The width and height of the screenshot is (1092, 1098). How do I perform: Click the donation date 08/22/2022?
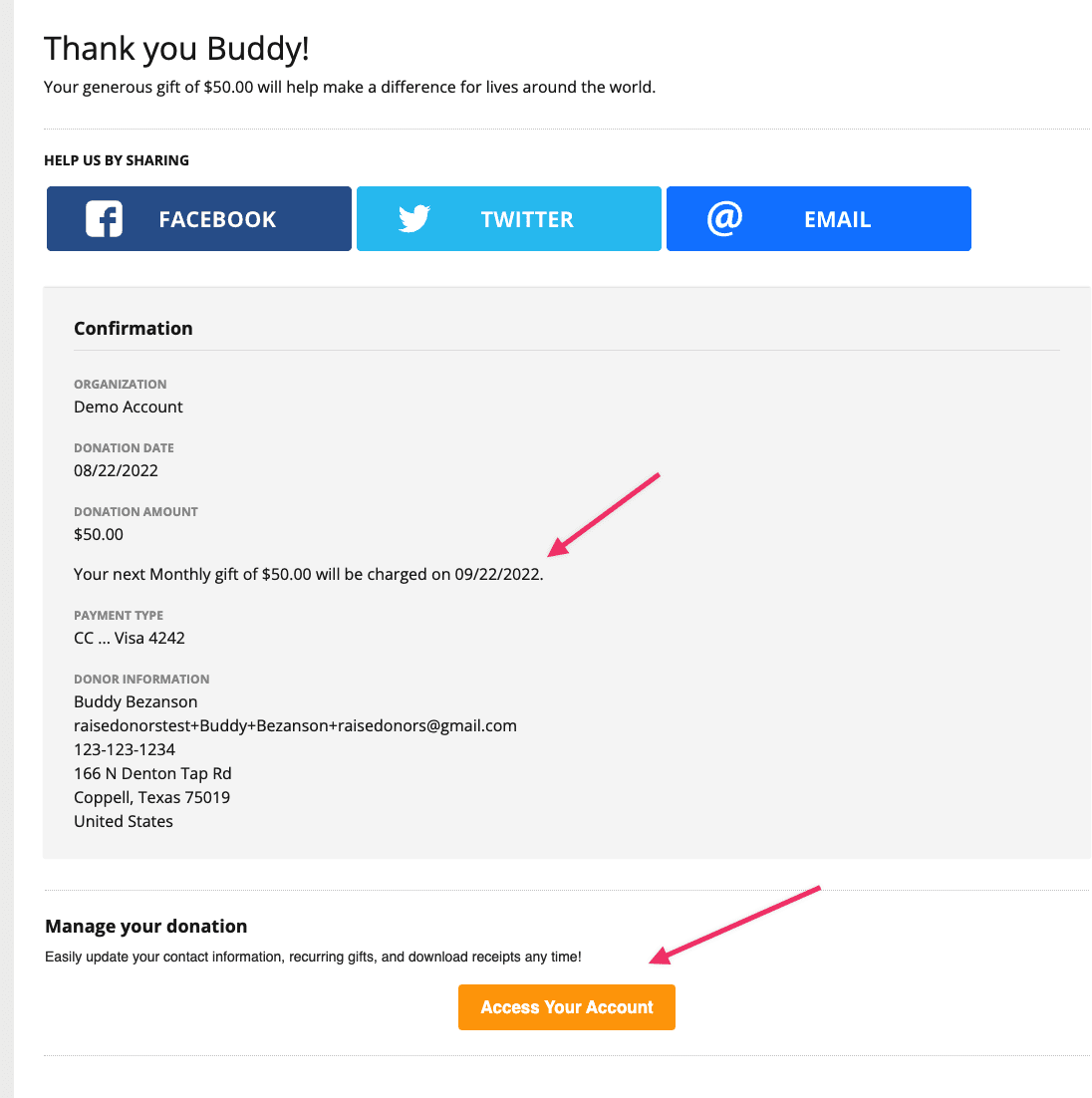click(x=116, y=470)
